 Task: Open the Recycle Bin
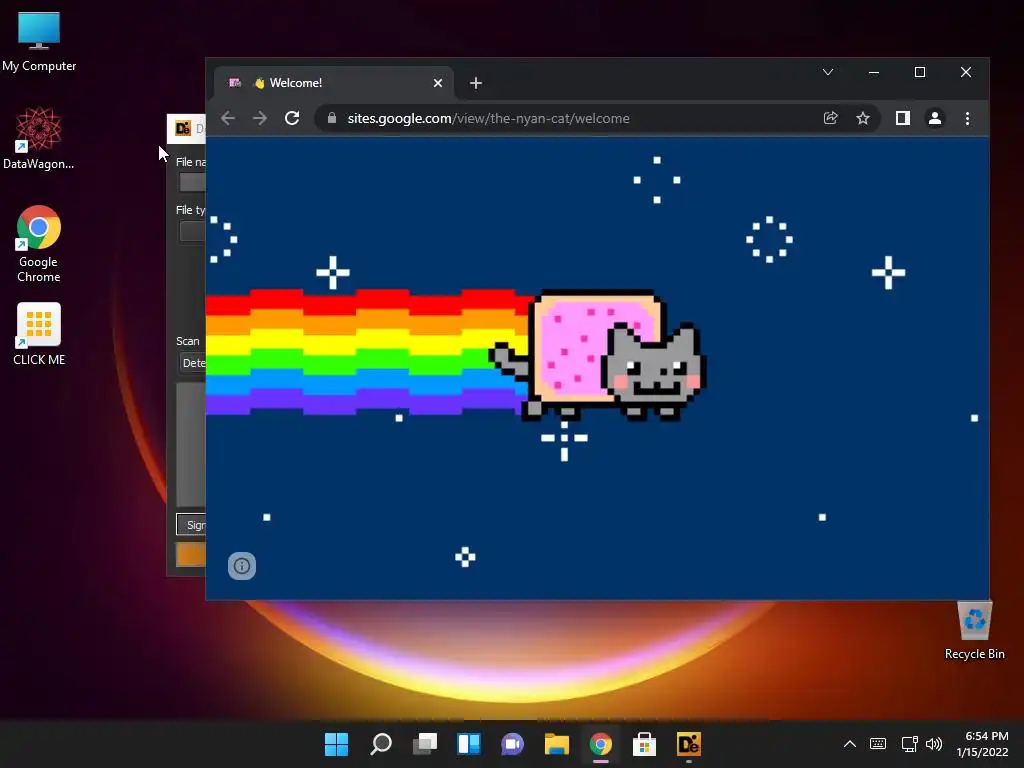click(x=974, y=630)
